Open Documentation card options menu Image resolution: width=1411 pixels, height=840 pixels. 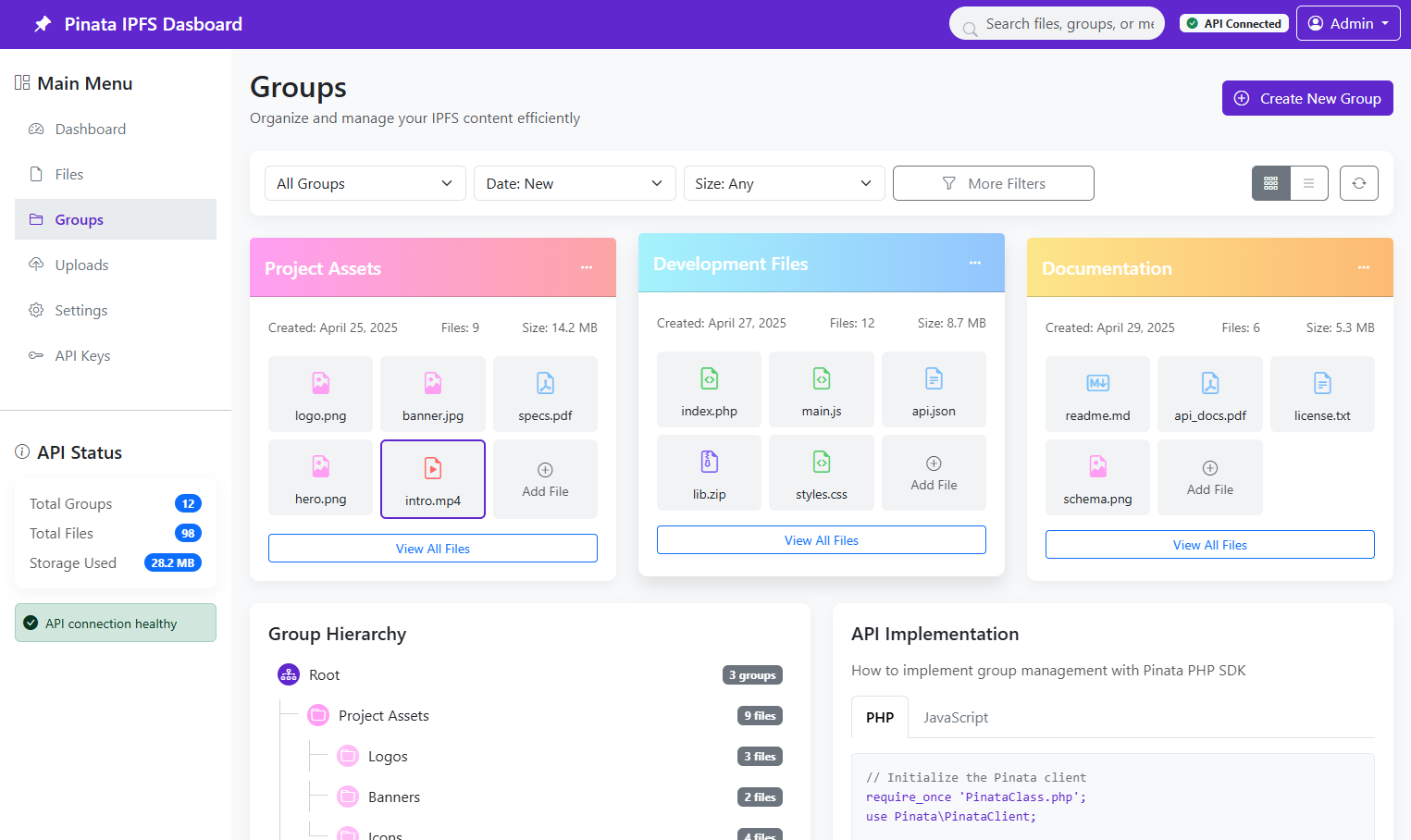coord(1364,267)
